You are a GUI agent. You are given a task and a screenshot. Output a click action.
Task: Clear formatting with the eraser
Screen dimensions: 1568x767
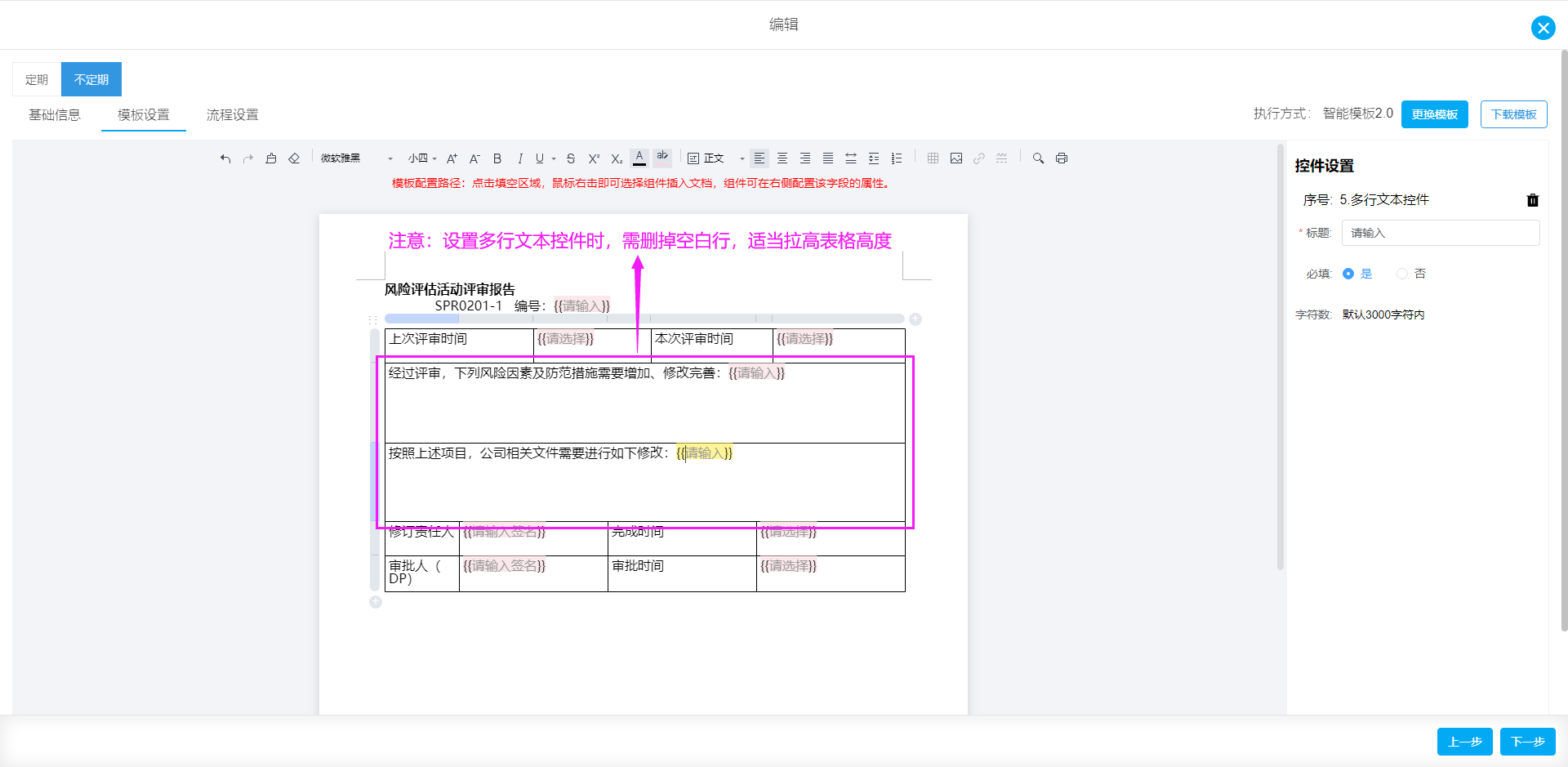(x=294, y=158)
